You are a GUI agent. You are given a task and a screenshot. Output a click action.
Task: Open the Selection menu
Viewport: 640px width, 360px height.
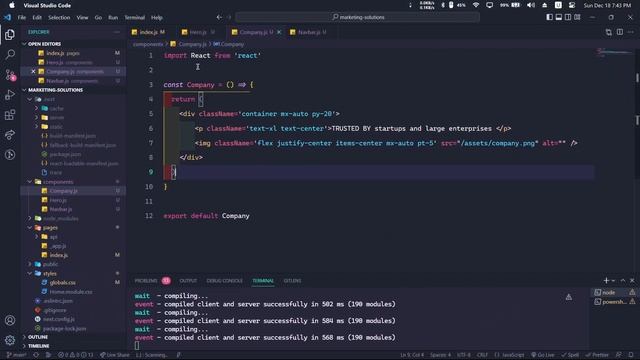tap(59, 18)
